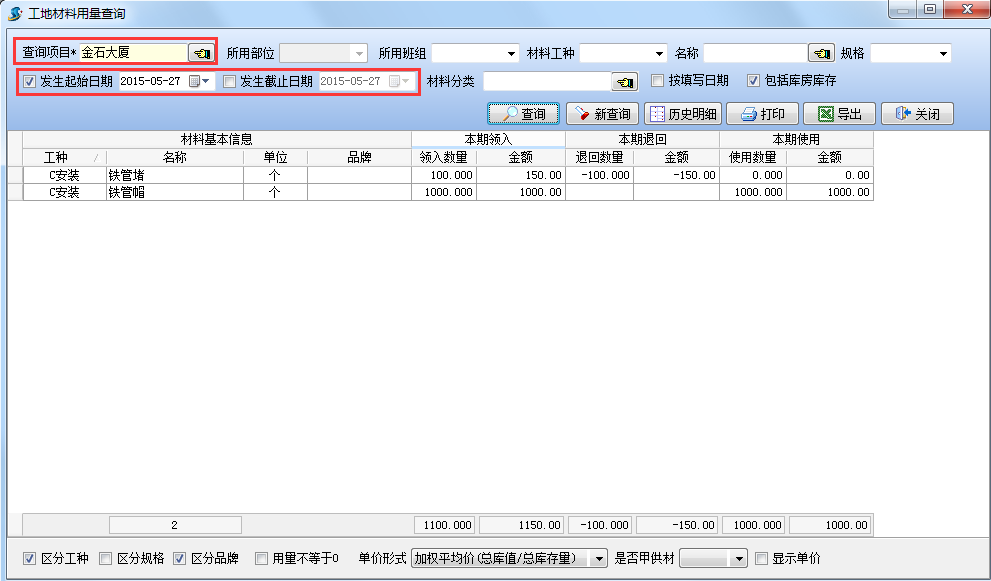Open lookup next to 查询项目 field
Image resolution: width=991 pixels, height=581 pixels.
tap(201, 53)
